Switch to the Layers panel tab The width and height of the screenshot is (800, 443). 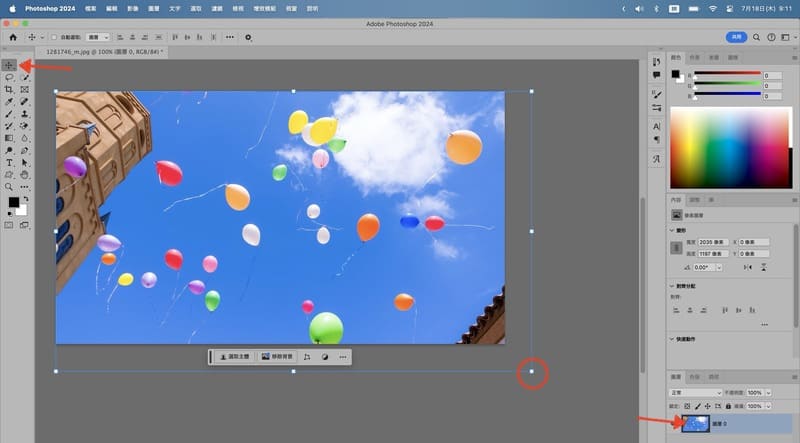pyautogui.click(x=676, y=377)
